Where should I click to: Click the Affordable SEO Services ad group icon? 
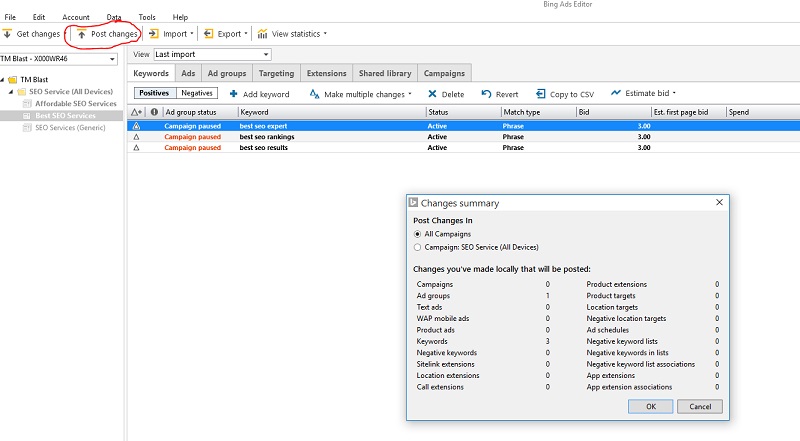tap(28, 104)
